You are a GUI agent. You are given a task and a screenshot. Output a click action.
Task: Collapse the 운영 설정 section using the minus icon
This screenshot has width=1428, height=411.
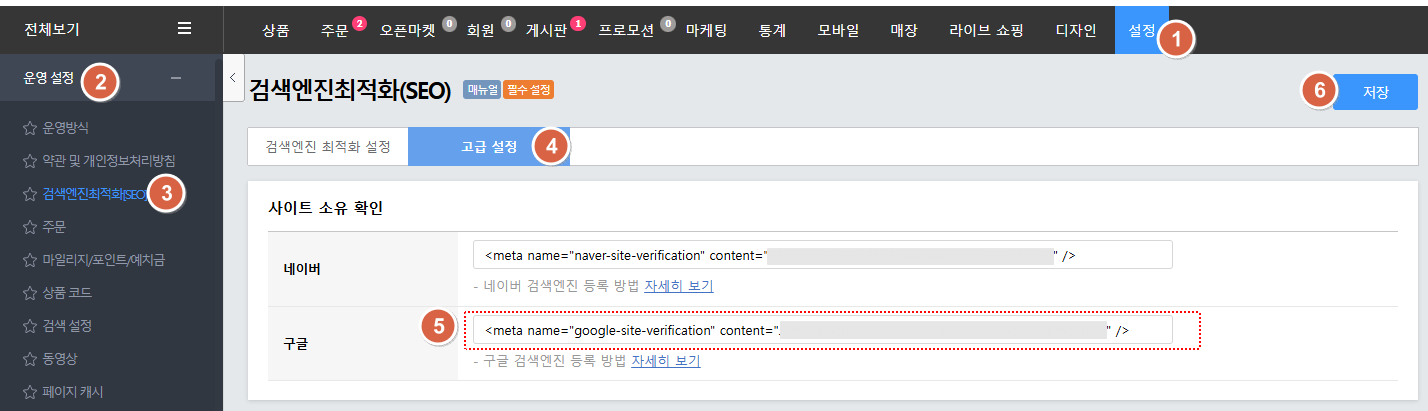pos(176,78)
